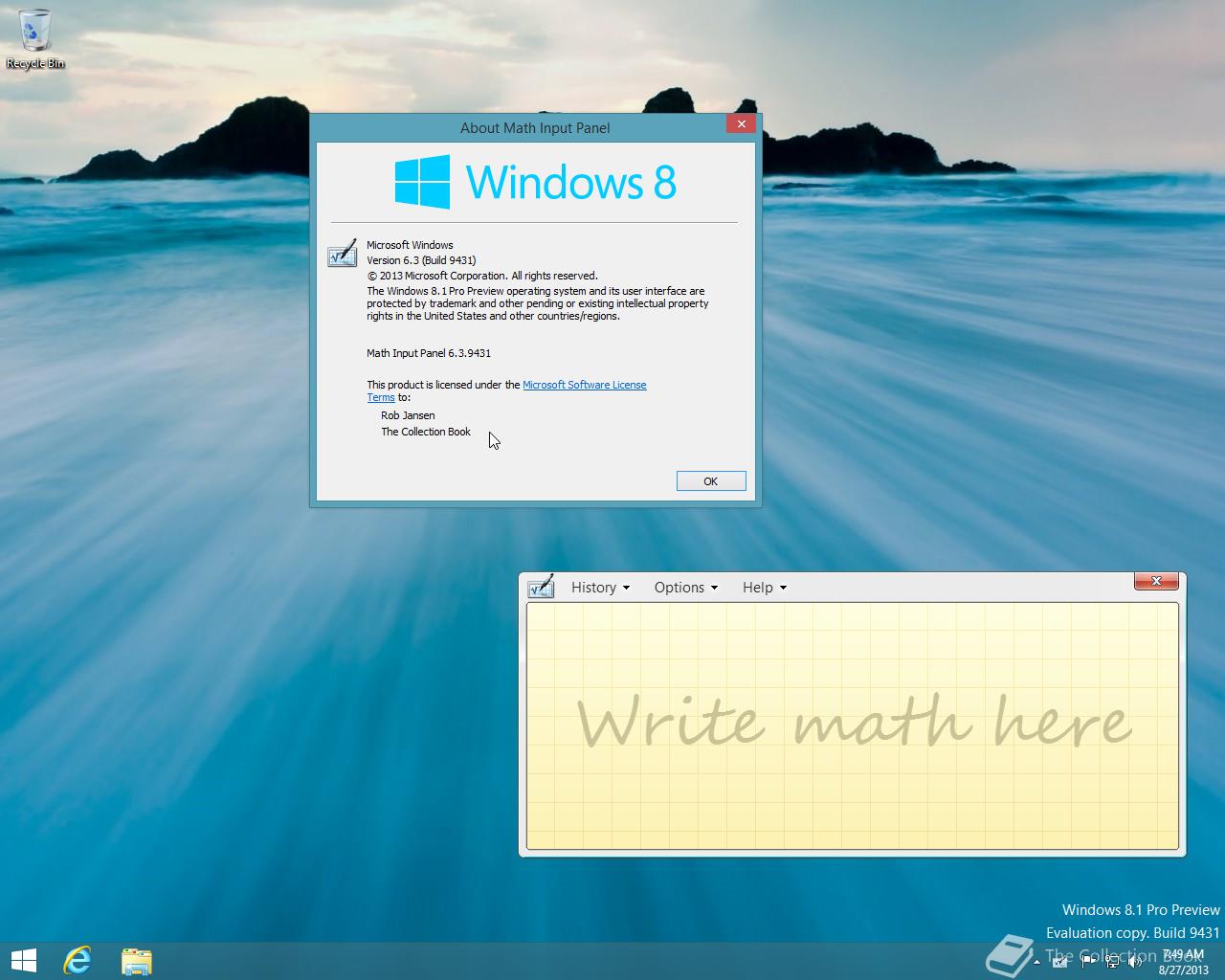Viewport: 1225px width, 980px height.
Task: Click the OK button in About dialog
Action: click(x=711, y=480)
